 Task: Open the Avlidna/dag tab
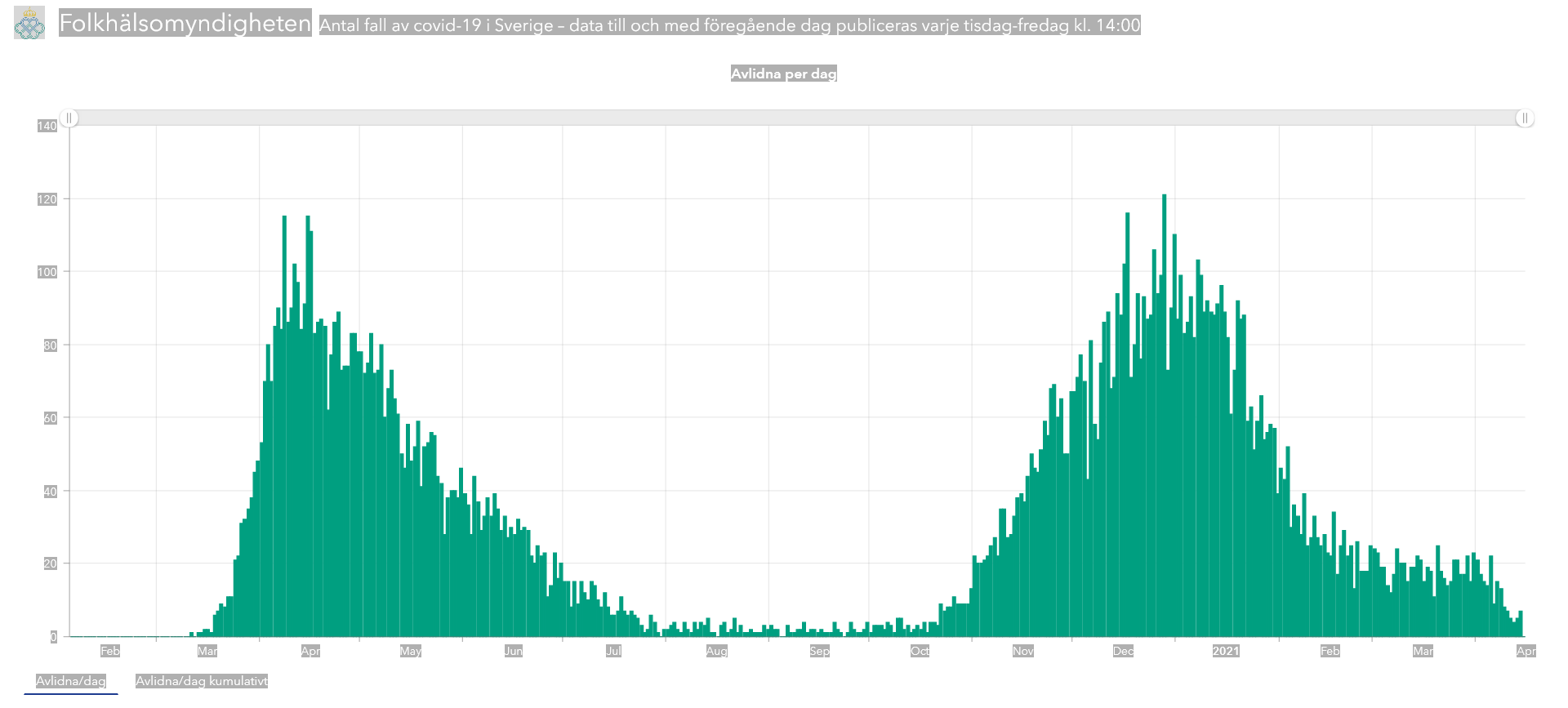pyautogui.click(x=71, y=681)
